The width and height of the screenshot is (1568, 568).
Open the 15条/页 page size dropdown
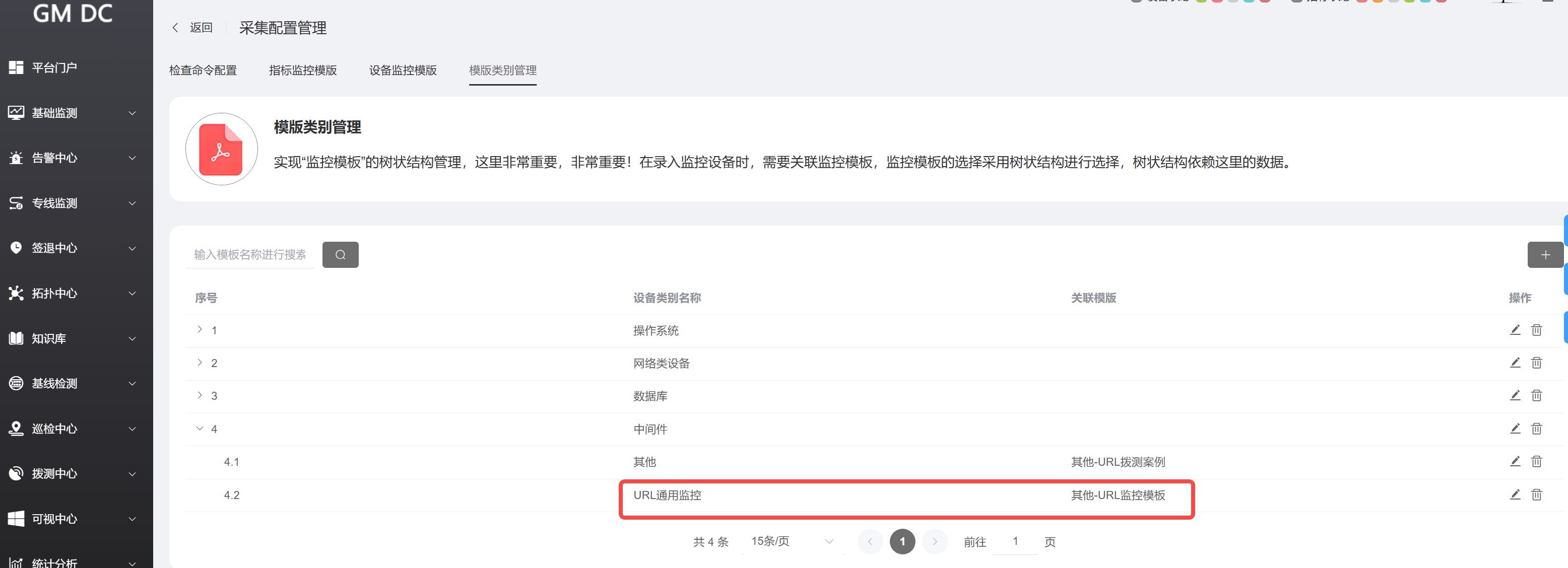pyautogui.click(x=791, y=541)
